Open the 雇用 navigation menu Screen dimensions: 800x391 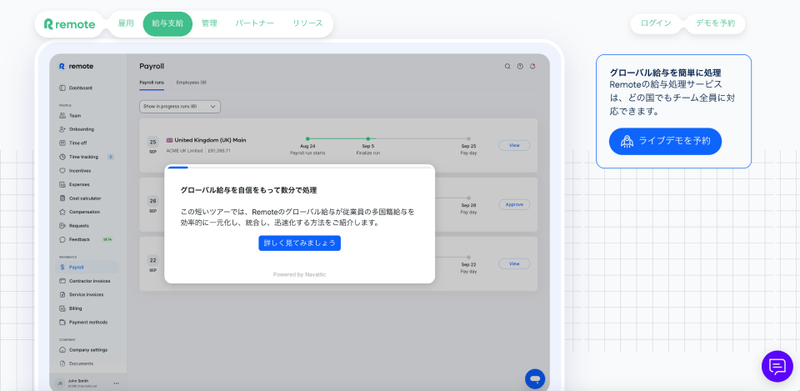click(126, 23)
